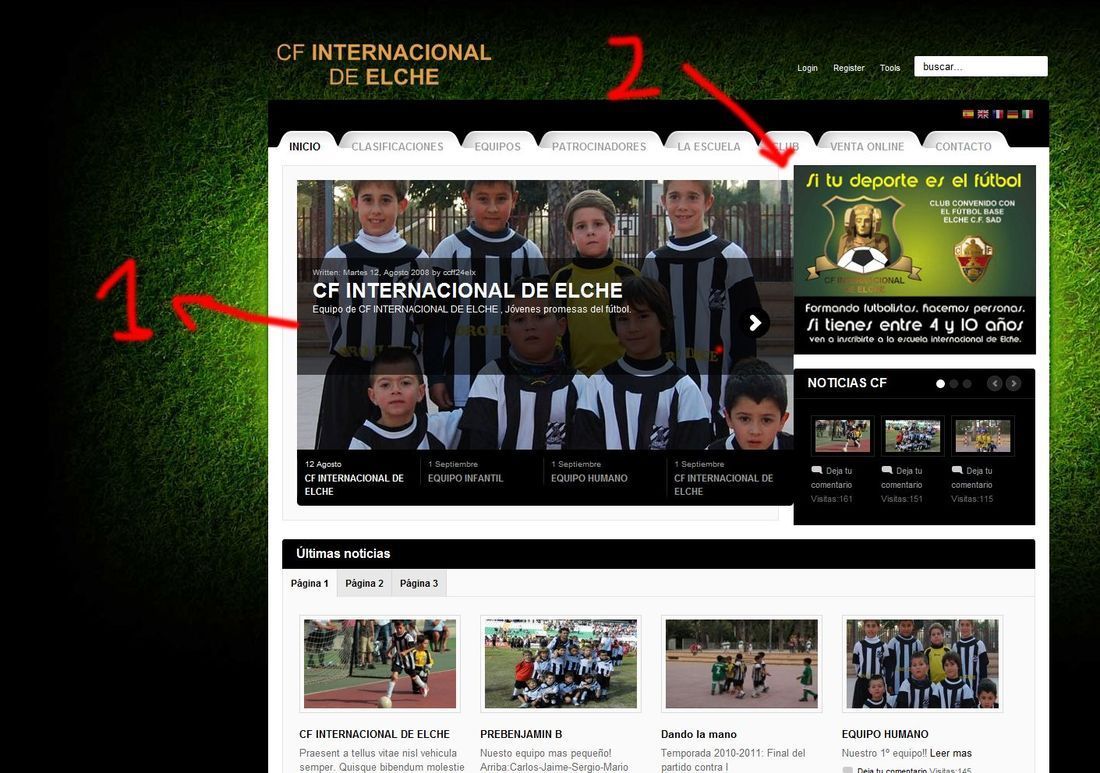Open the PATROCINADORES menu tab
The height and width of the screenshot is (773, 1100).
(x=598, y=146)
